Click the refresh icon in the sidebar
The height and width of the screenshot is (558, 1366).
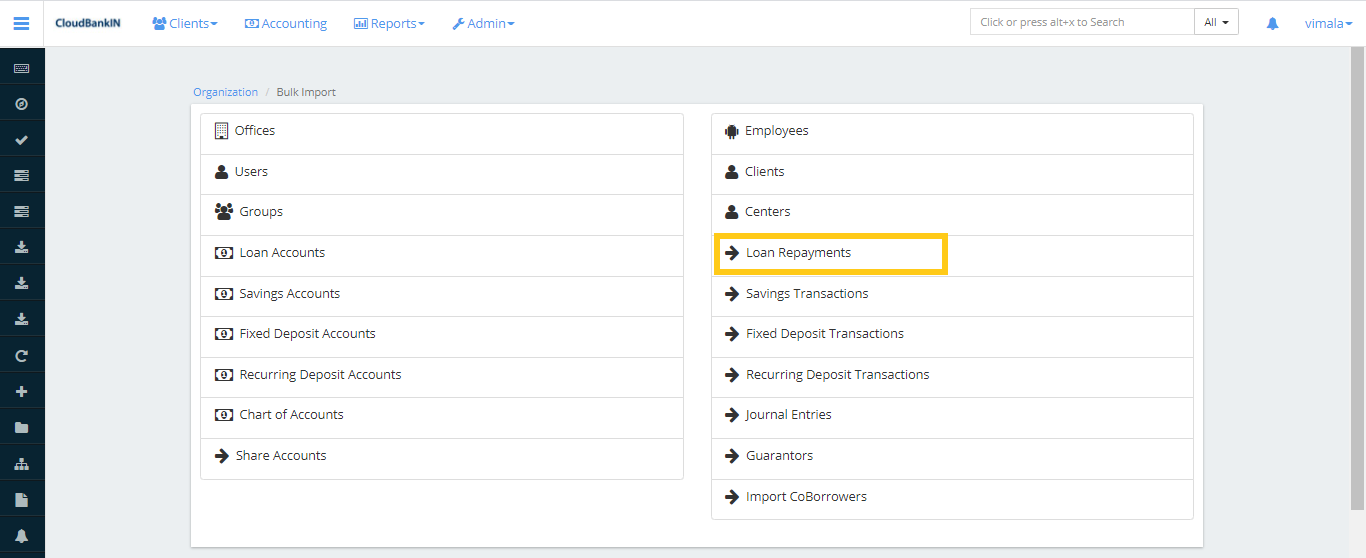click(x=21, y=356)
